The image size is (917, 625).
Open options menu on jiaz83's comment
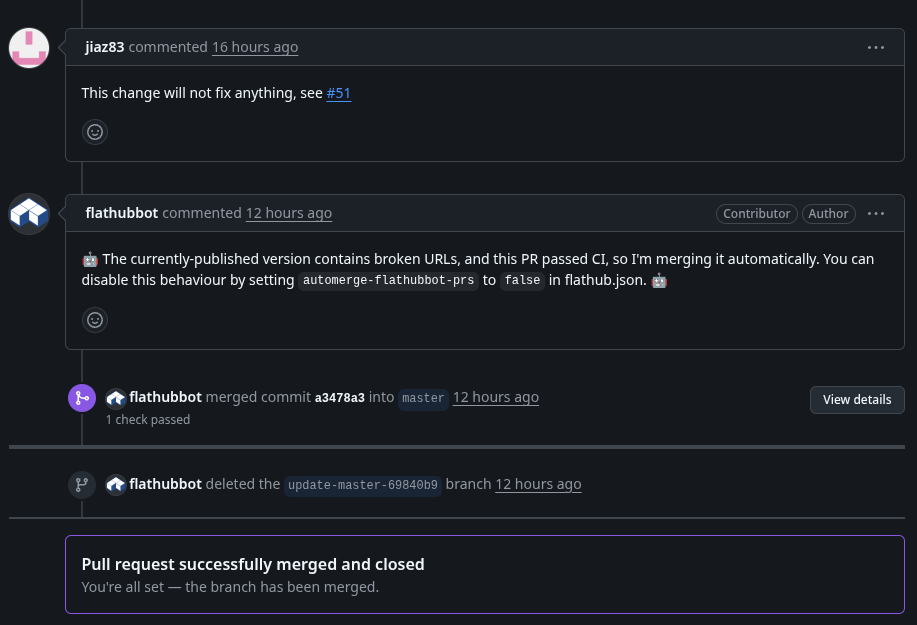point(876,47)
